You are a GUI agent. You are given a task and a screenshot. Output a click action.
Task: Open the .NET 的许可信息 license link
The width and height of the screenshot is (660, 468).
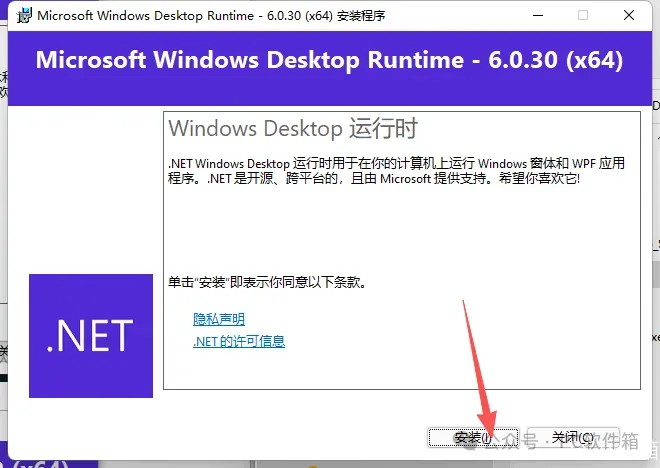(x=239, y=341)
